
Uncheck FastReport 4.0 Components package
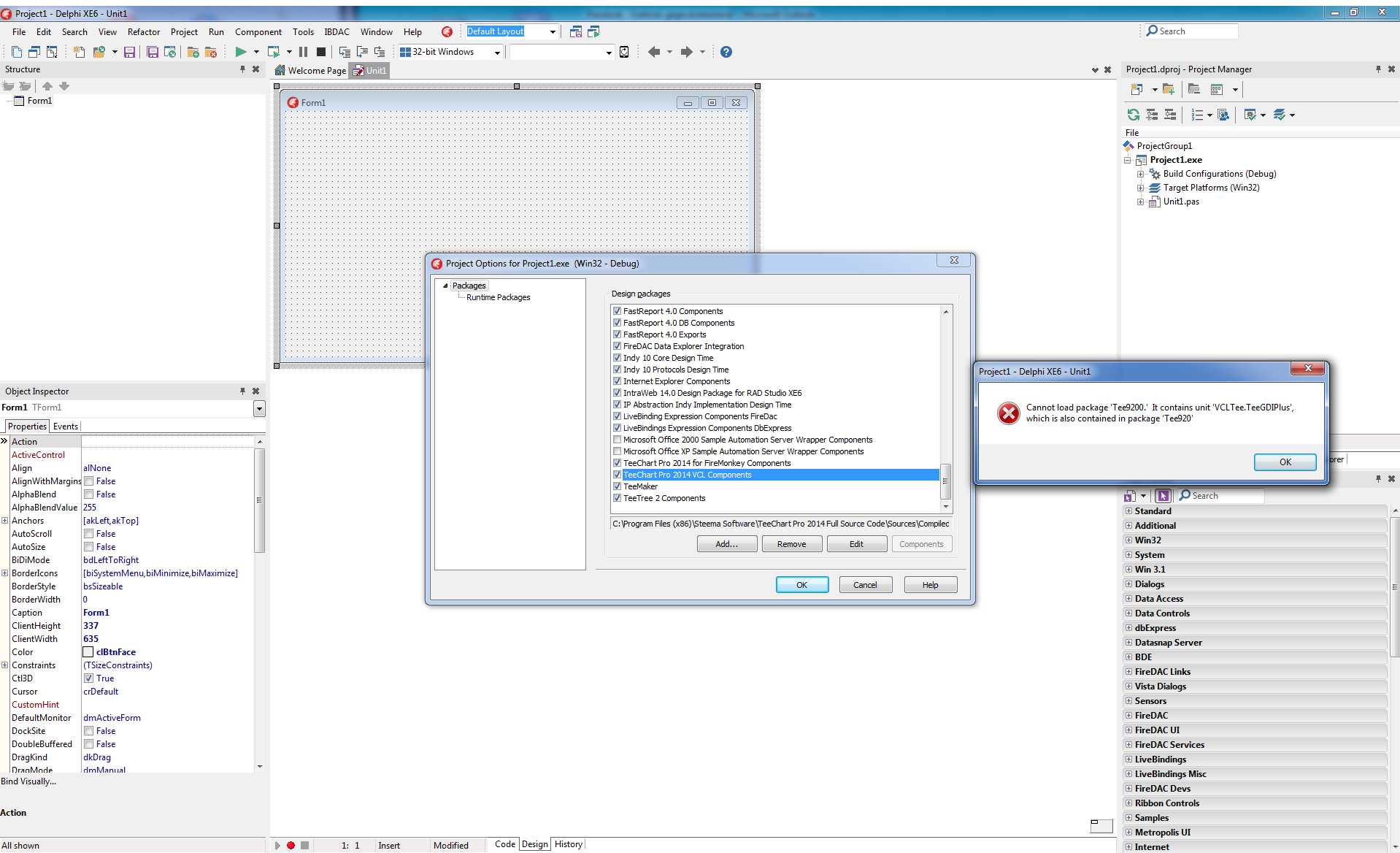617,311
